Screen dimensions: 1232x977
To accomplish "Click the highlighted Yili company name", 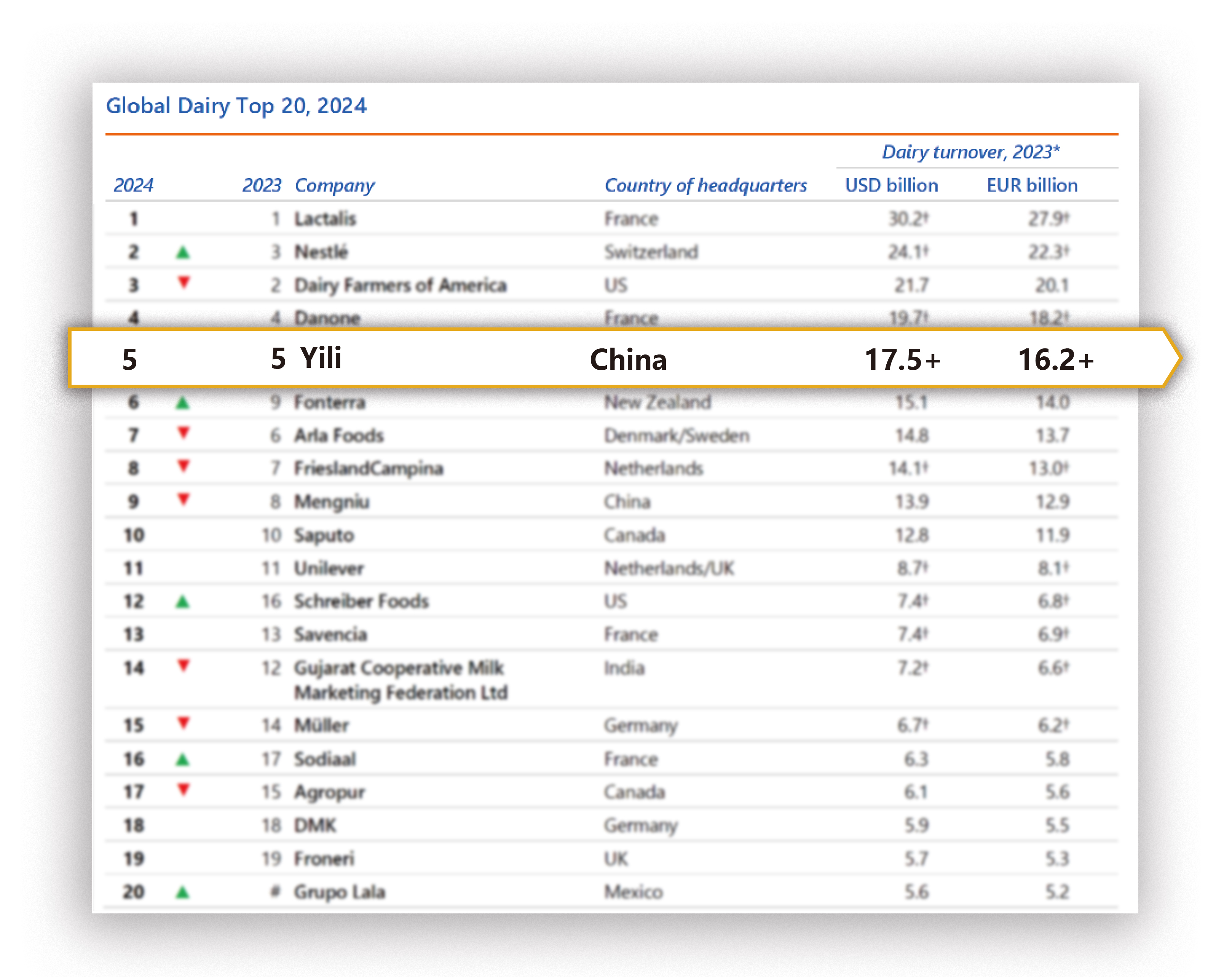I will coord(321,358).
